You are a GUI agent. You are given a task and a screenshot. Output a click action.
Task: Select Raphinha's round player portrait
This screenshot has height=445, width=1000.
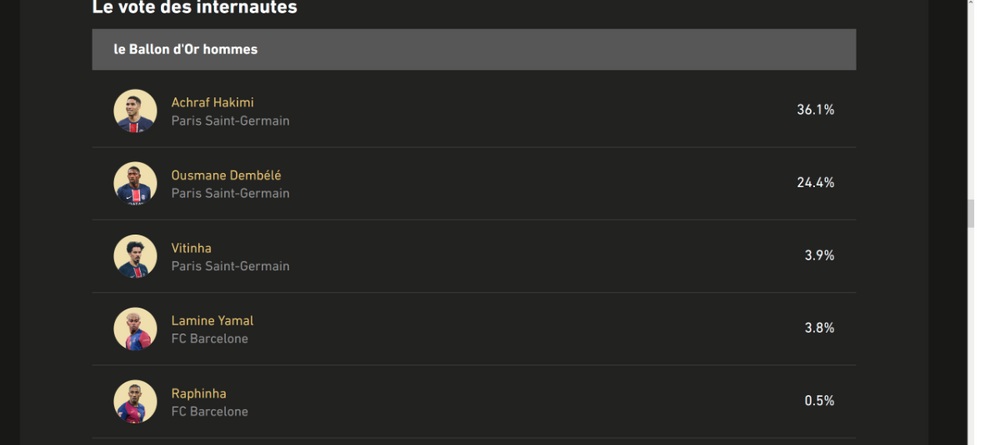click(x=135, y=402)
